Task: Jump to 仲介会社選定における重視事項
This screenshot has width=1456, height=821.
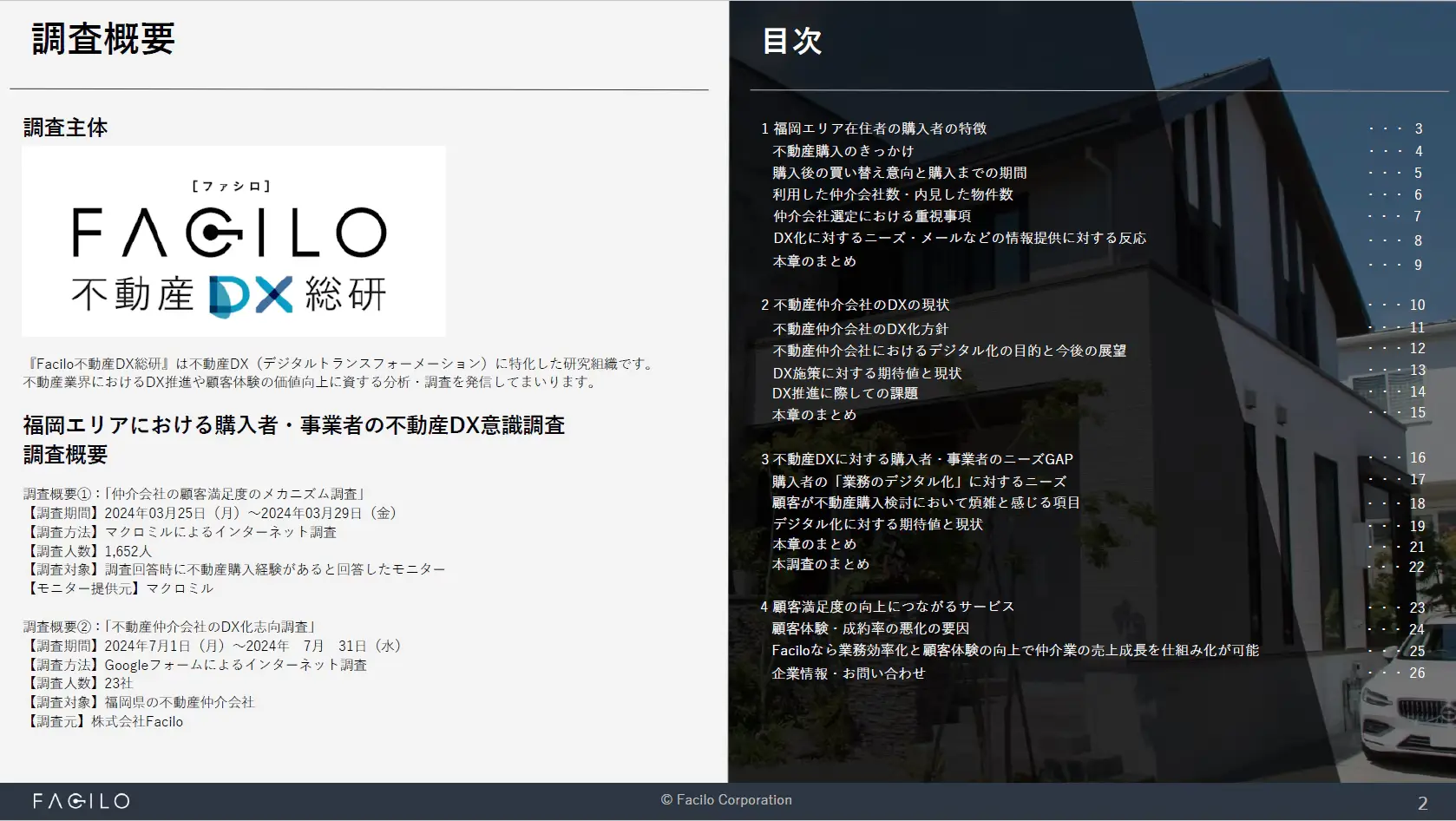Action: pos(871,216)
